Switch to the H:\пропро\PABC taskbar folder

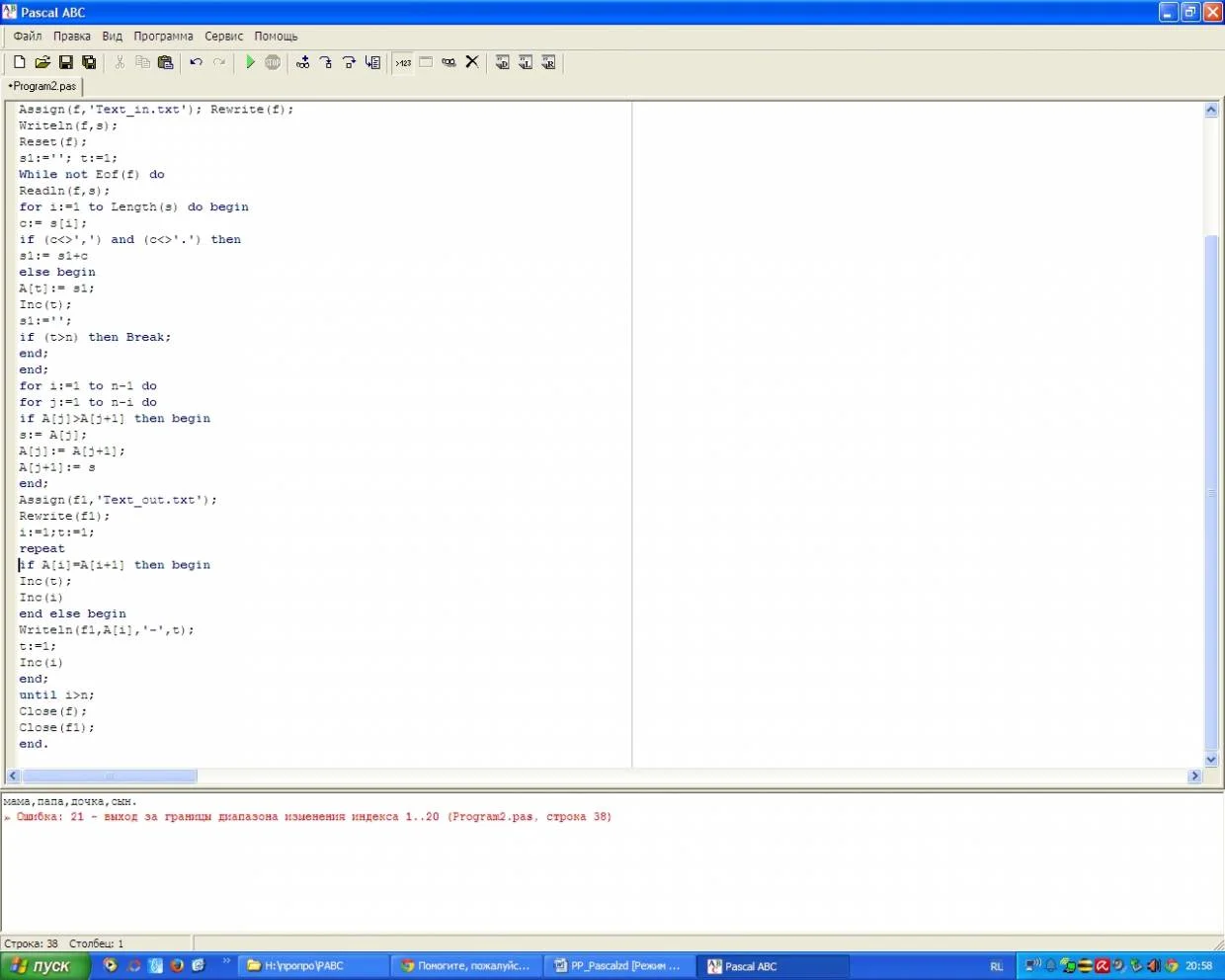pyautogui.click(x=313, y=966)
